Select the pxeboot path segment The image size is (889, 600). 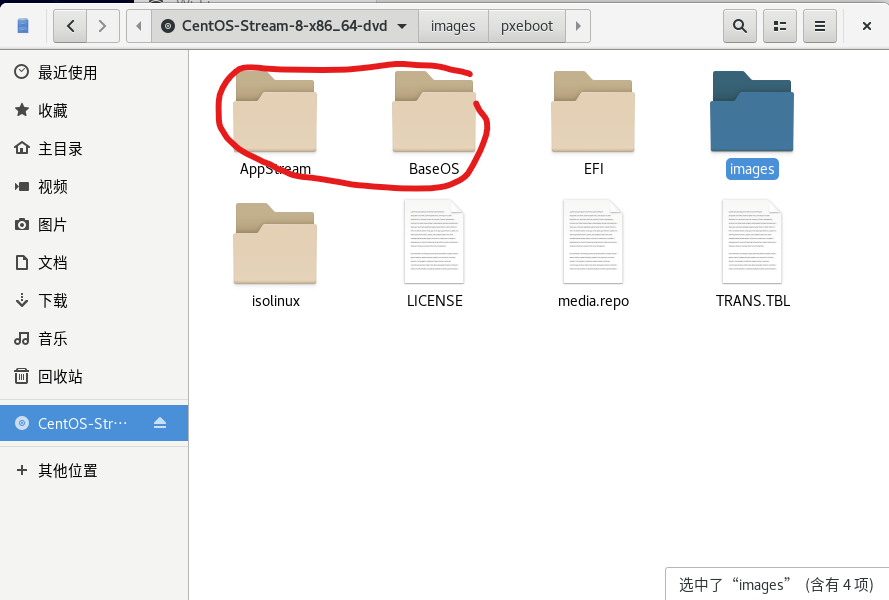tap(527, 26)
